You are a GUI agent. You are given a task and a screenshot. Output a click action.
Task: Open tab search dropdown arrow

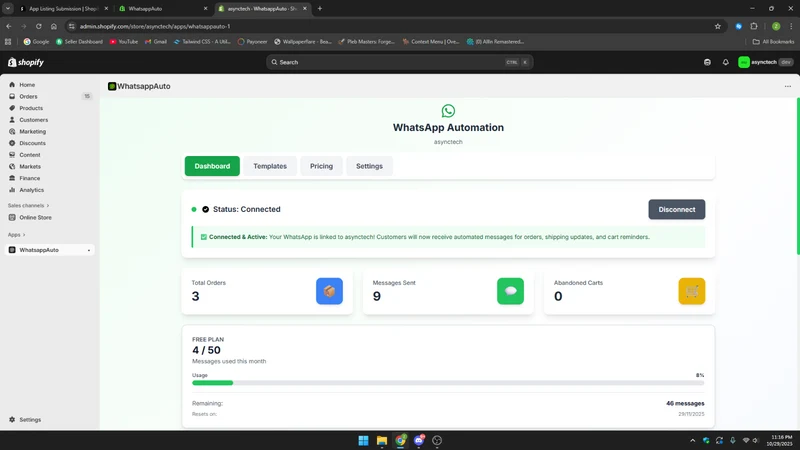point(8,8)
